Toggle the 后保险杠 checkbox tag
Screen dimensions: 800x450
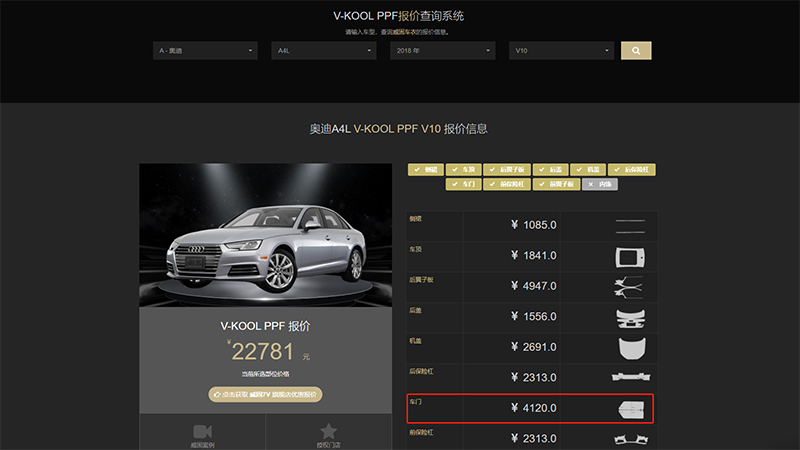click(x=632, y=170)
